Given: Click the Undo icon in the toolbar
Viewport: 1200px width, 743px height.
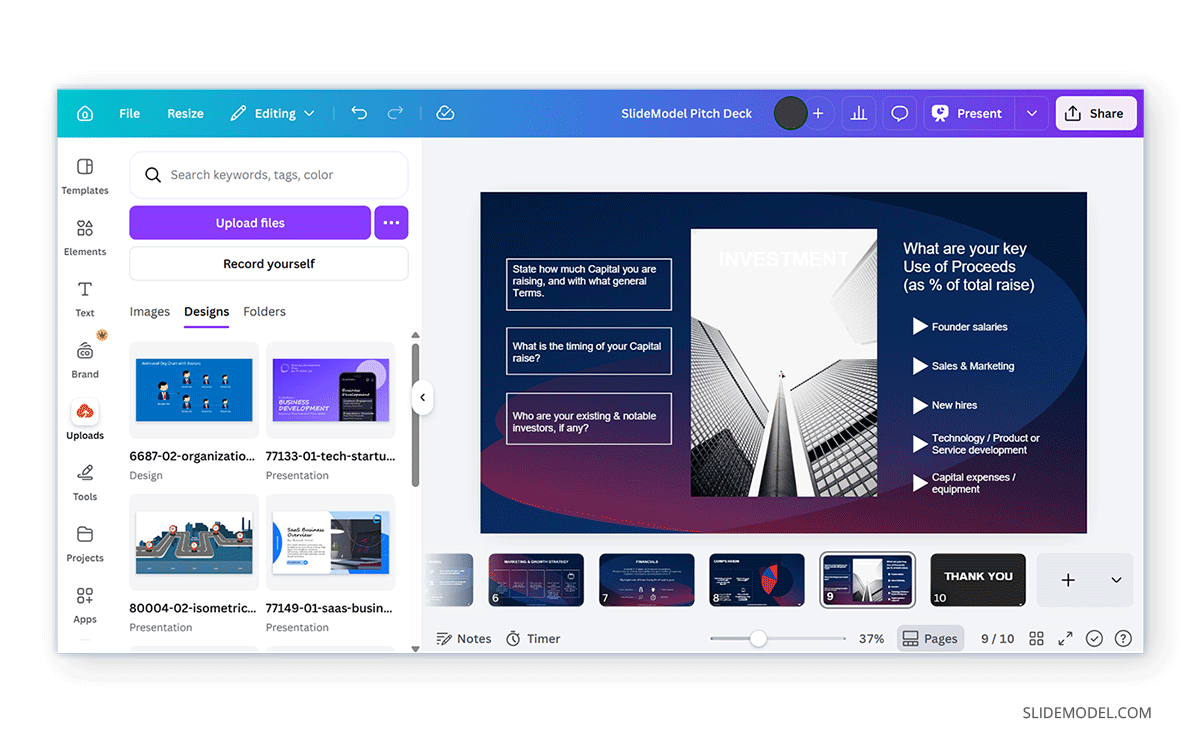Looking at the screenshot, I should (x=359, y=113).
